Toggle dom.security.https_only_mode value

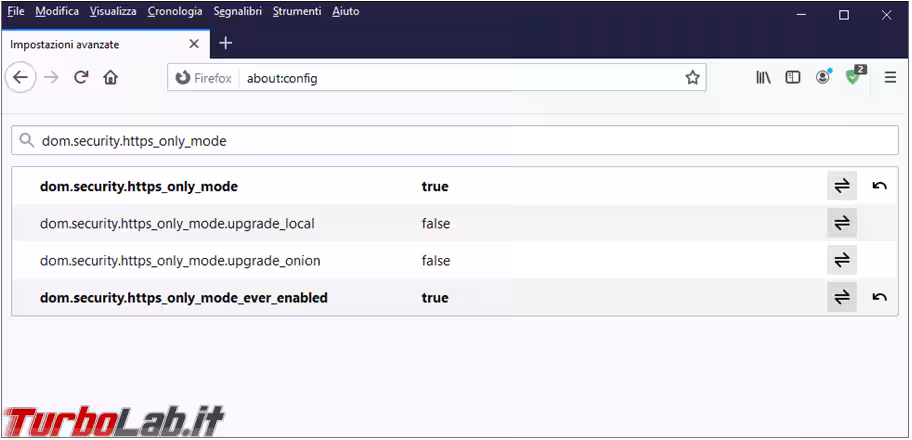pyautogui.click(x=842, y=186)
